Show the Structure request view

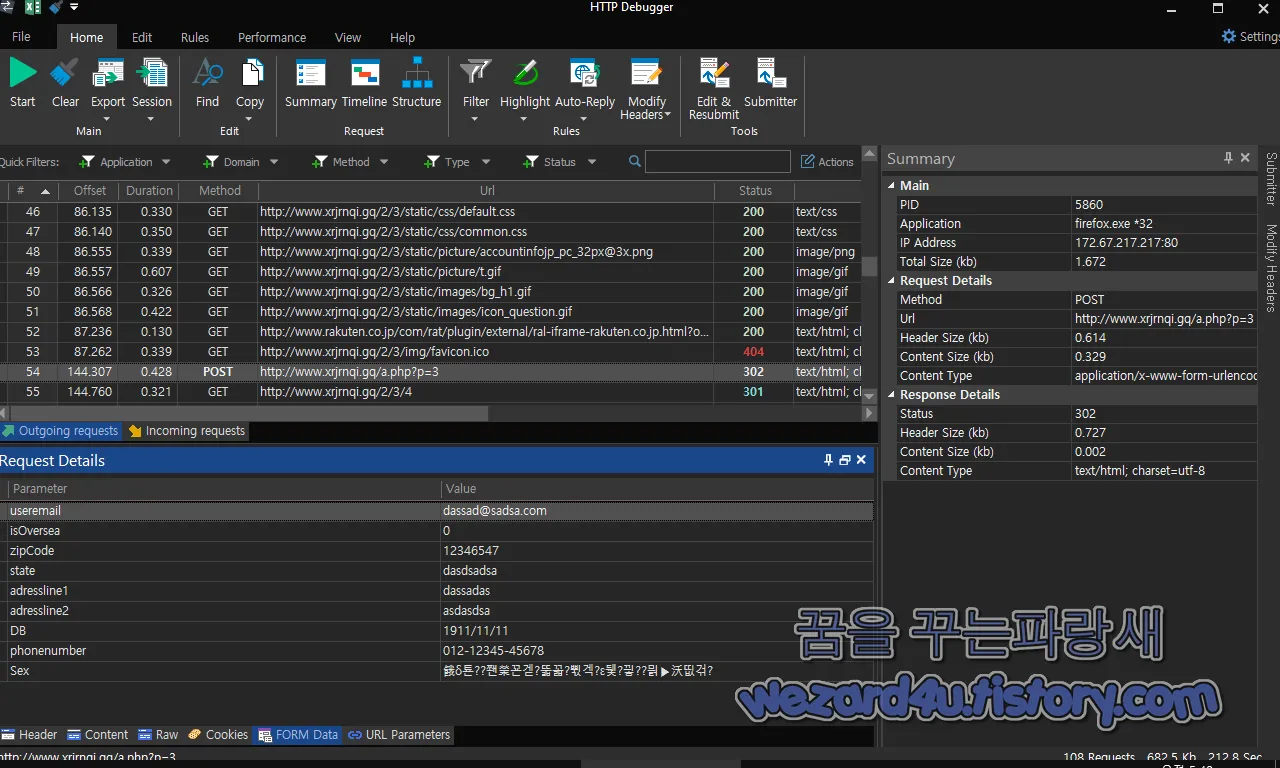coord(417,82)
